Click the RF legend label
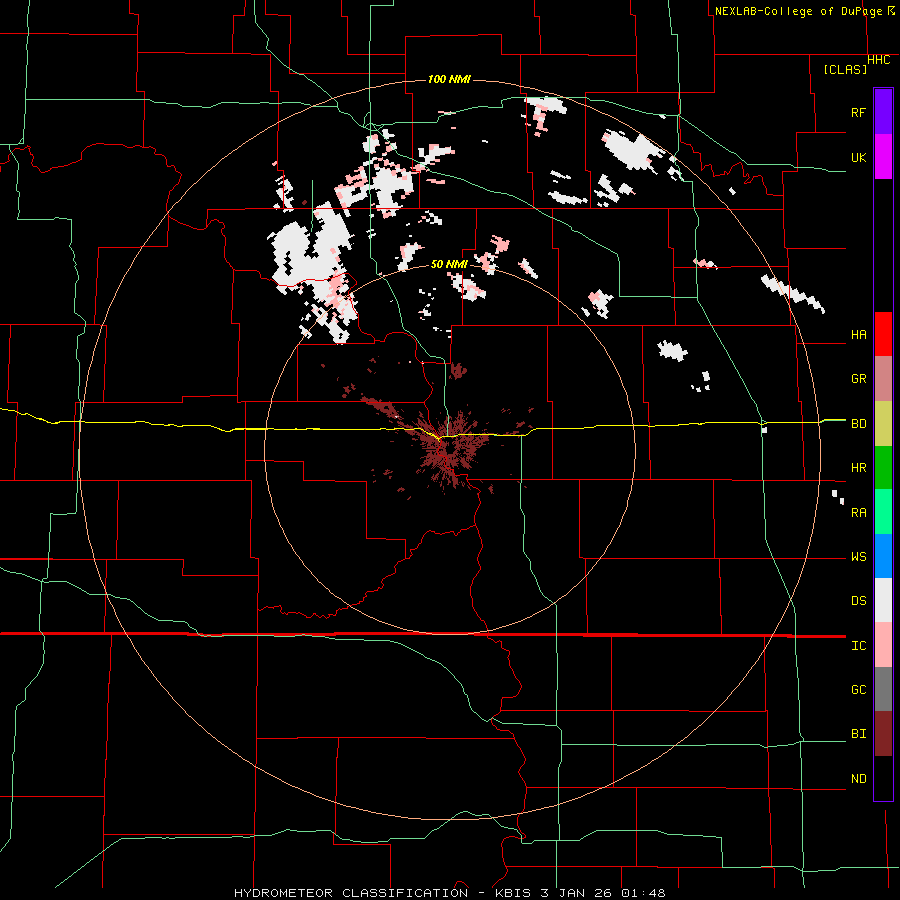900x900 pixels. point(859,112)
